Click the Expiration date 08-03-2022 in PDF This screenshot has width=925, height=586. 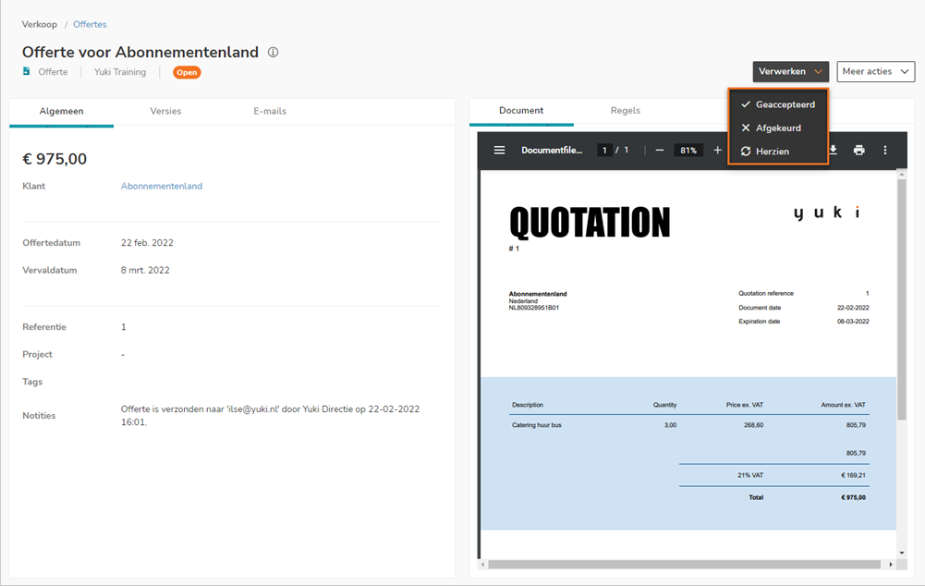(852, 322)
